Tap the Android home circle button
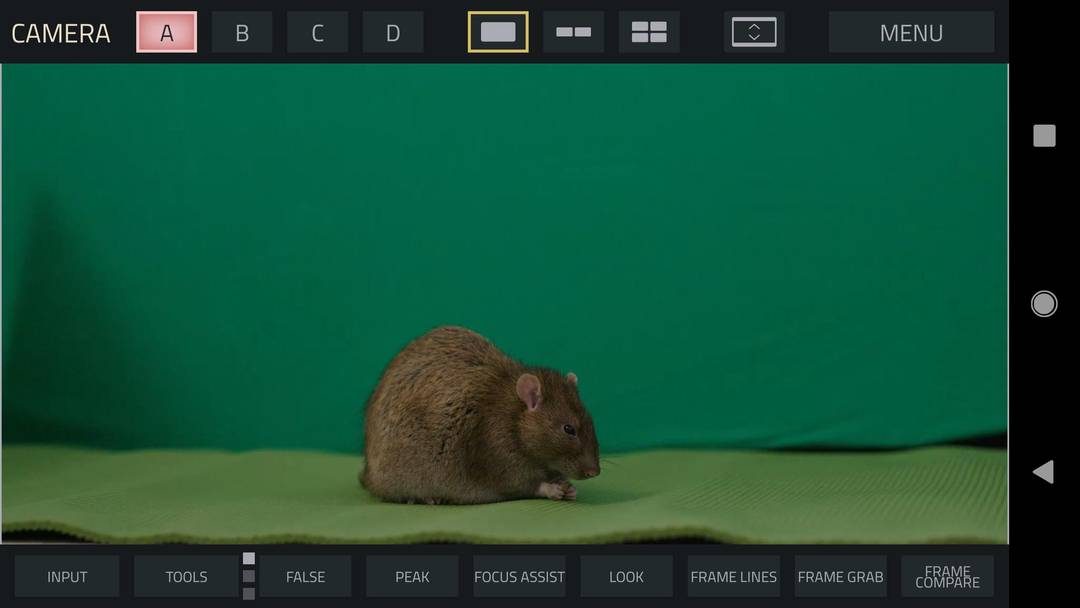The height and width of the screenshot is (608, 1080). point(1043,303)
